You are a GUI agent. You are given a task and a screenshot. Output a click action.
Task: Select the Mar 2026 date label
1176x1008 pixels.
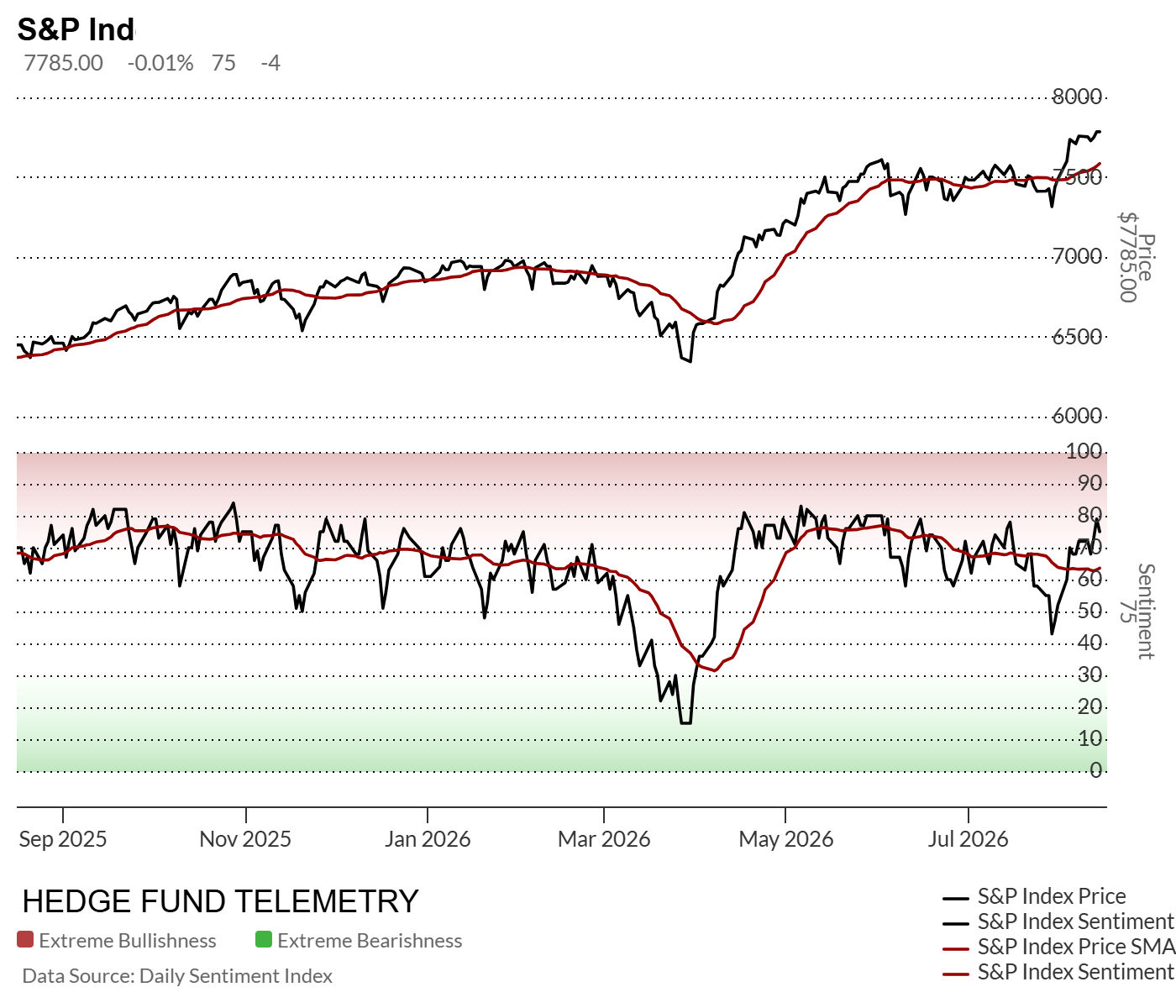[x=604, y=839]
